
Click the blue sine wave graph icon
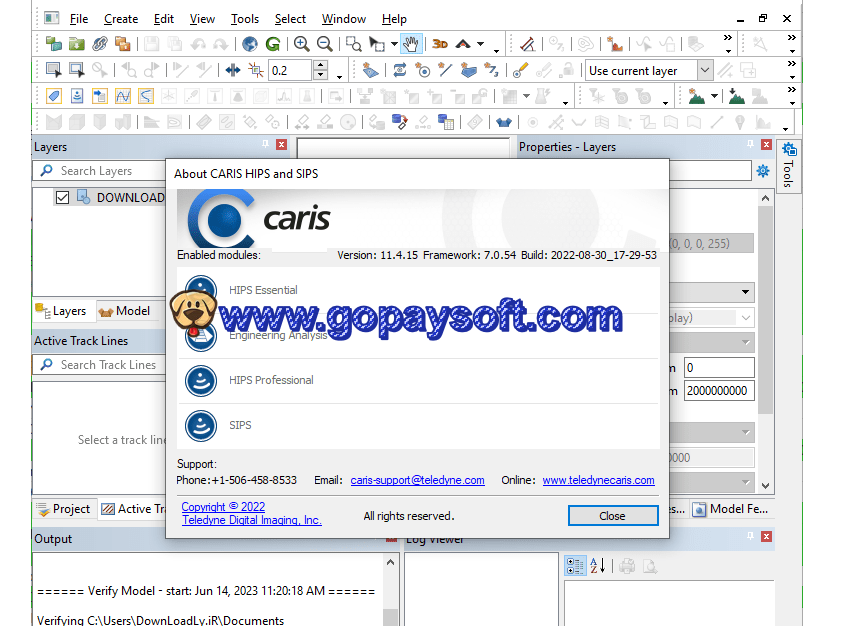point(123,96)
